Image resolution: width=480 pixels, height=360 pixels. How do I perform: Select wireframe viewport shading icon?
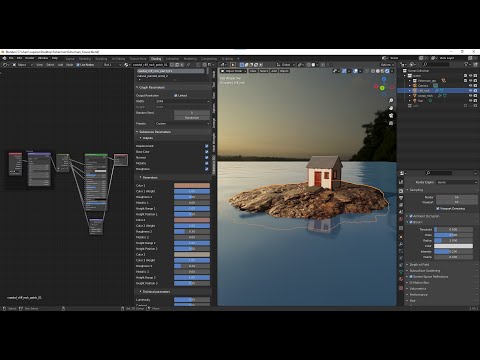[x=372, y=71]
